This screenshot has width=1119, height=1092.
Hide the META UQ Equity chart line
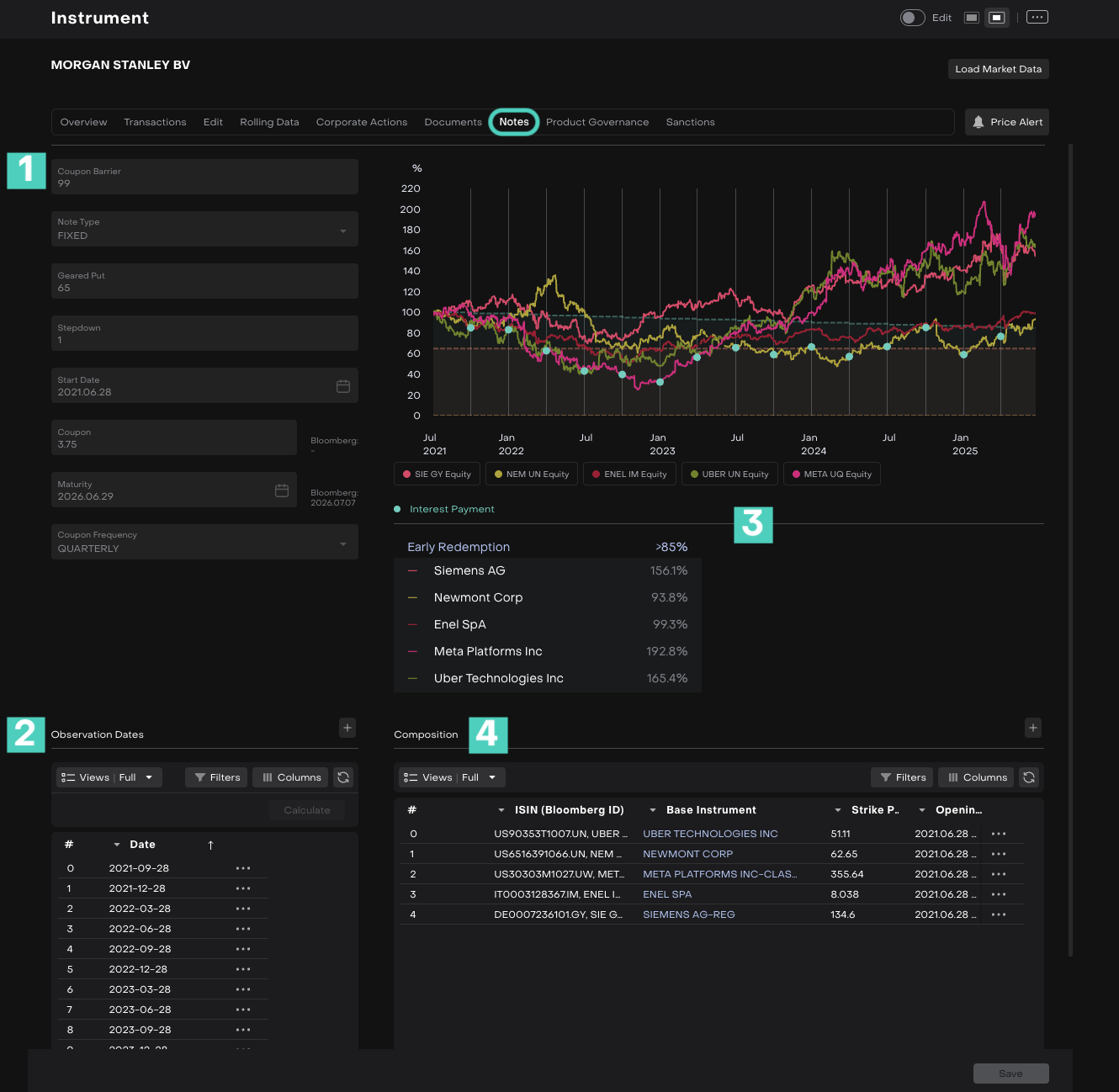coord(831,474)
